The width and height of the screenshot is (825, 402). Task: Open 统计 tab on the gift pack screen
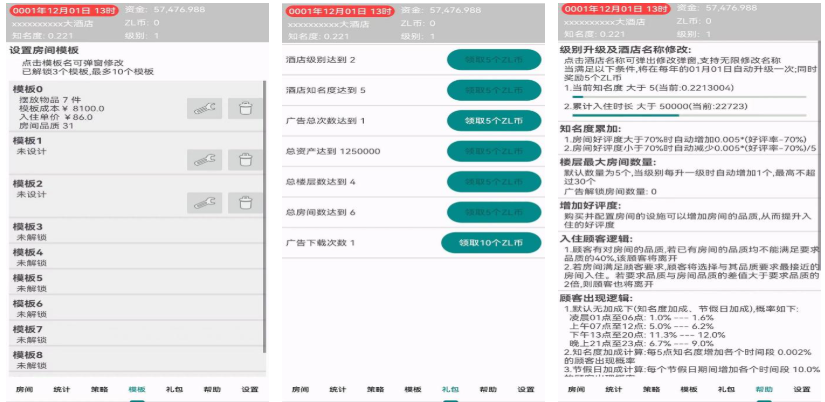coord(339,389)
